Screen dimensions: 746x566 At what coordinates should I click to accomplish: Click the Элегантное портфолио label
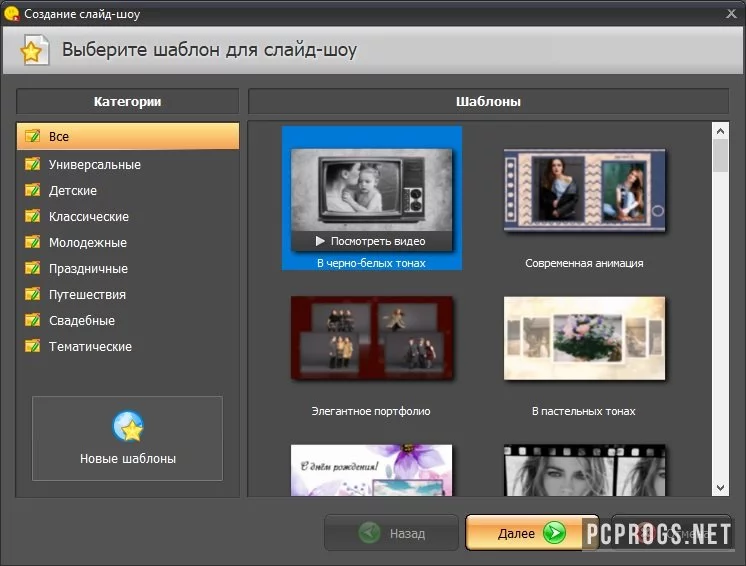371,411
